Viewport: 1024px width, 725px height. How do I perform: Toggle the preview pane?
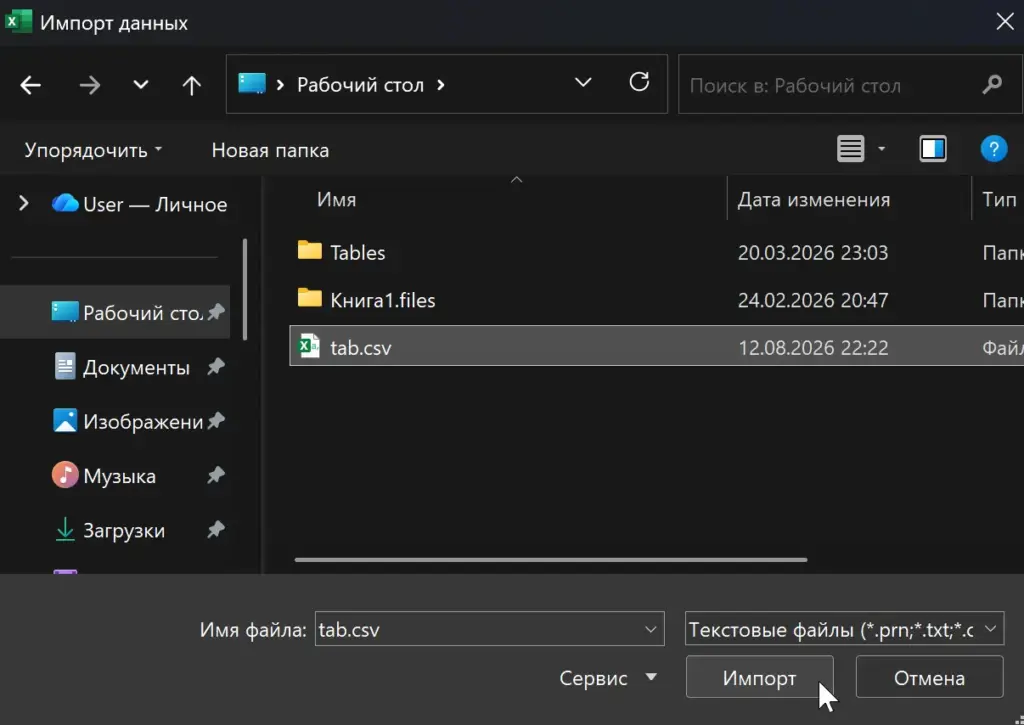coord(933,149)
